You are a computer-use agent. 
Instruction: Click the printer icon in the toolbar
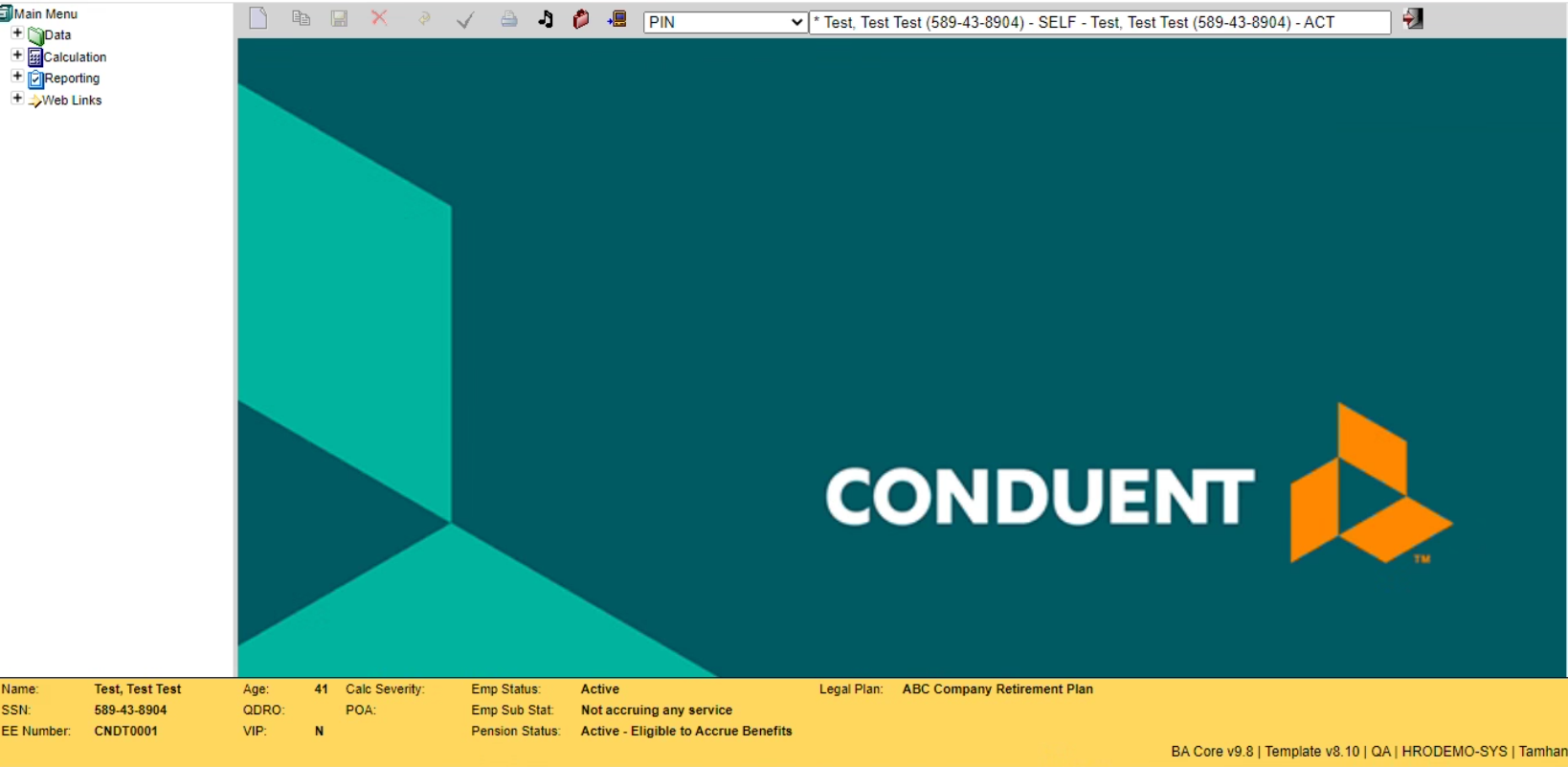tap(508, 18)
